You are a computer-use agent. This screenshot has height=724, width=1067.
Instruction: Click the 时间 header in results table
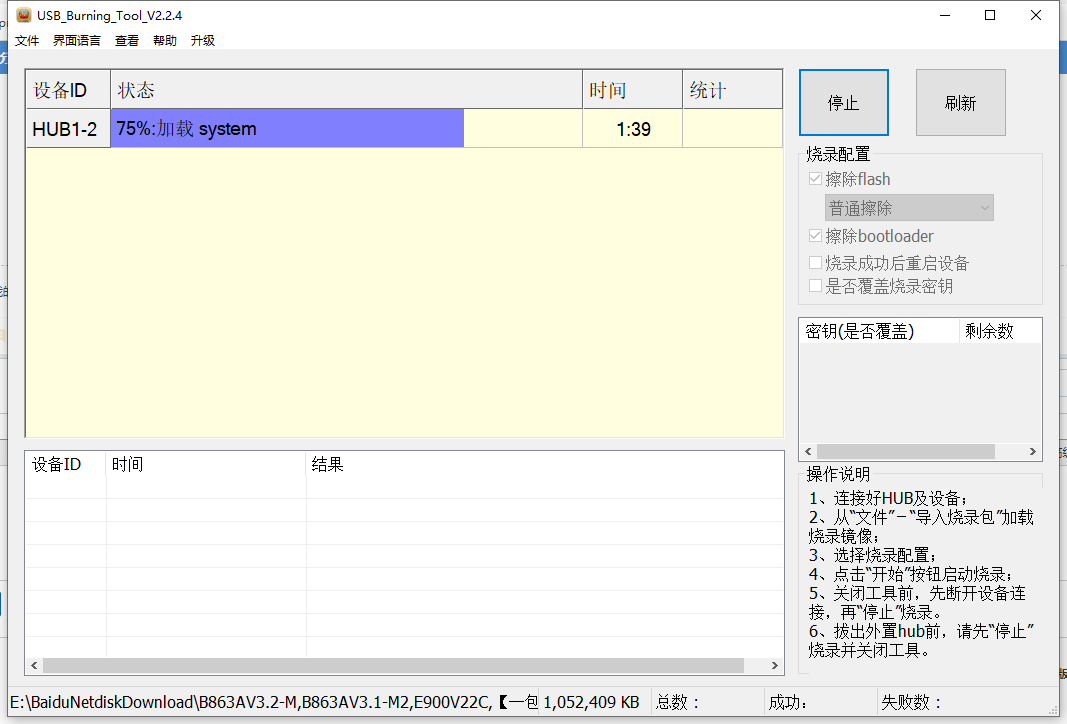point(206,465)
